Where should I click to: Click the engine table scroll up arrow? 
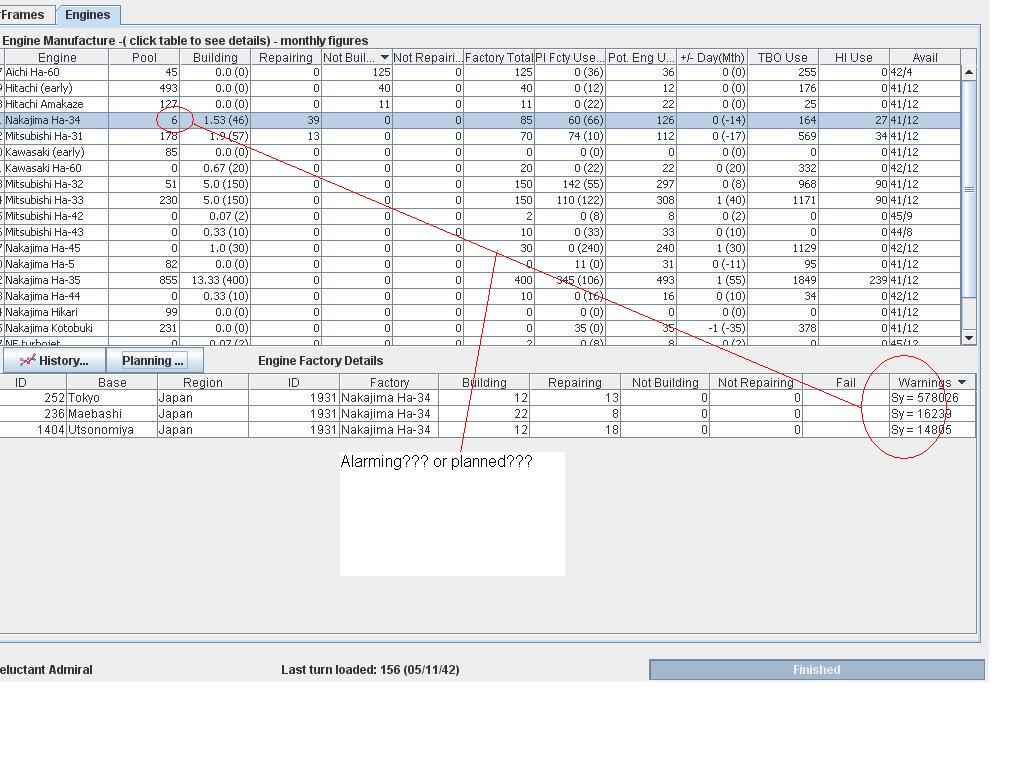pyautogui.click(x=969, y=72)
